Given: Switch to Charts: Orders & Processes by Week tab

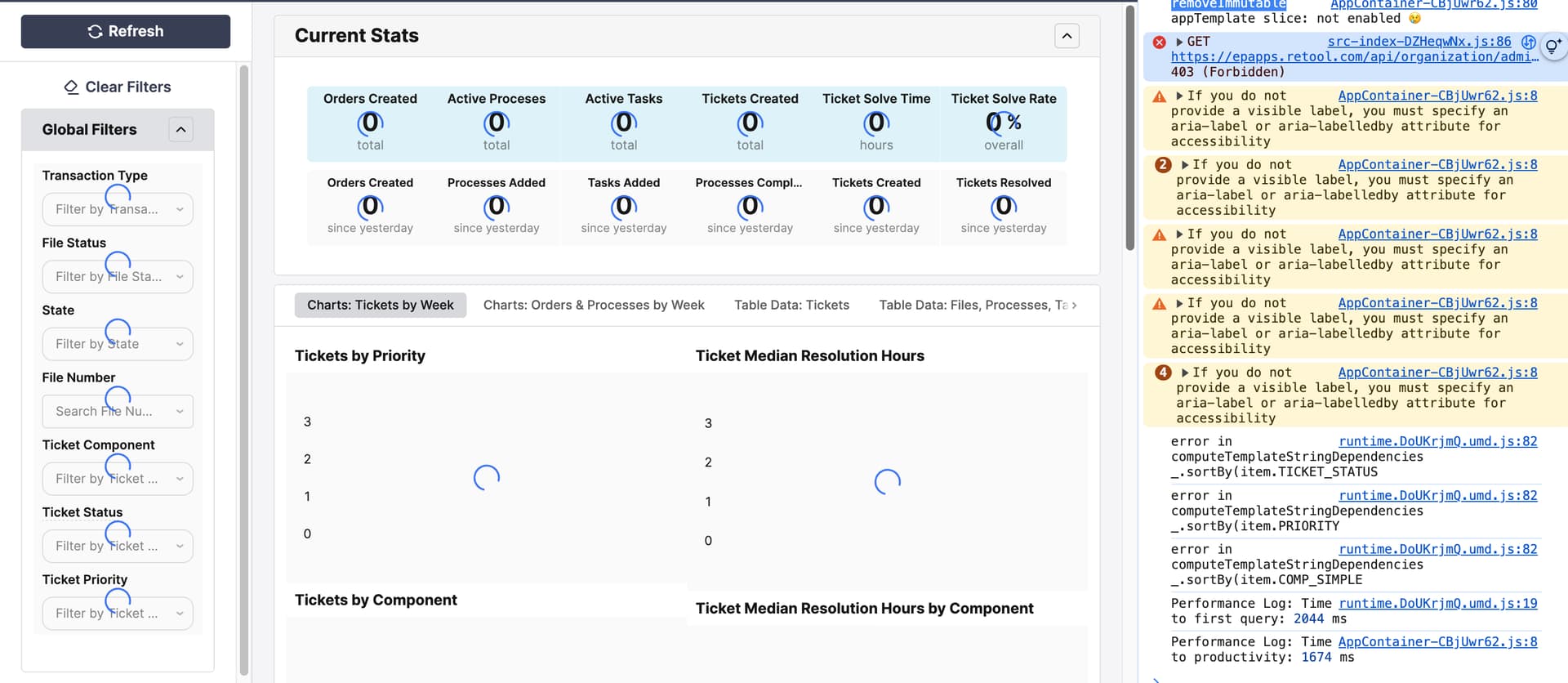Looking at the screenshot, I should (593, 306).
